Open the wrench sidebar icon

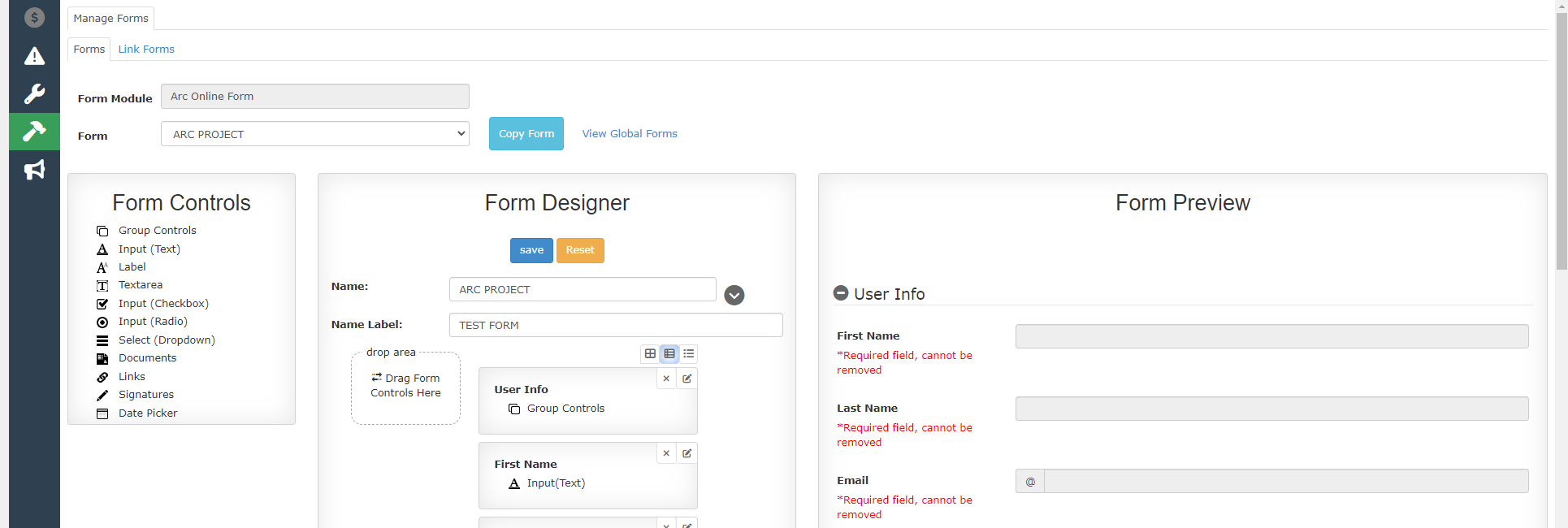(34, 93)
